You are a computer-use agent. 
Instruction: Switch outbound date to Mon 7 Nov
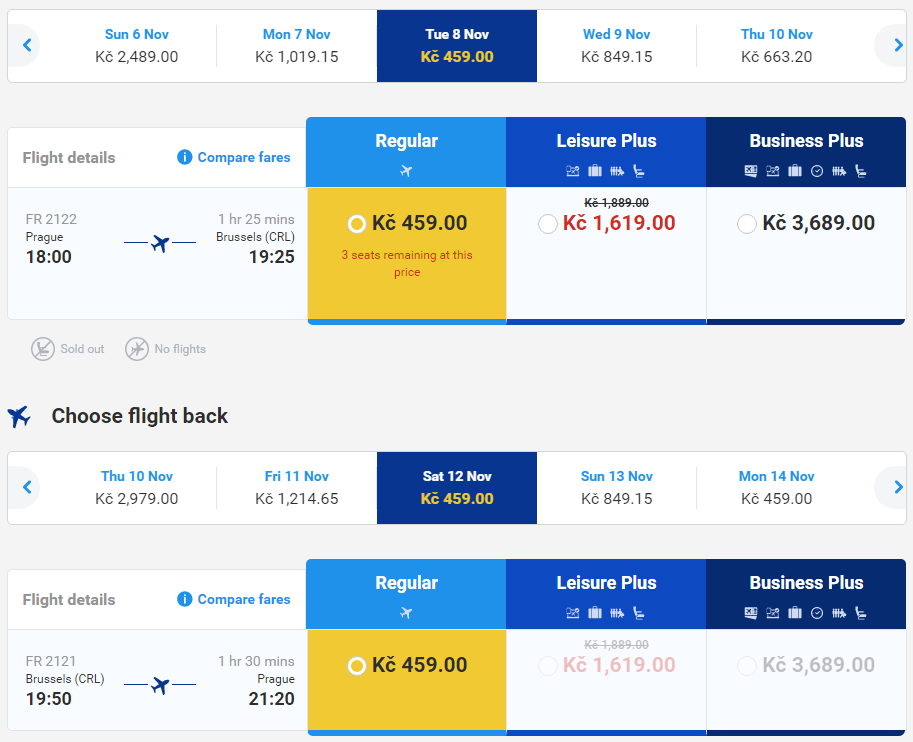click(296, 45)
